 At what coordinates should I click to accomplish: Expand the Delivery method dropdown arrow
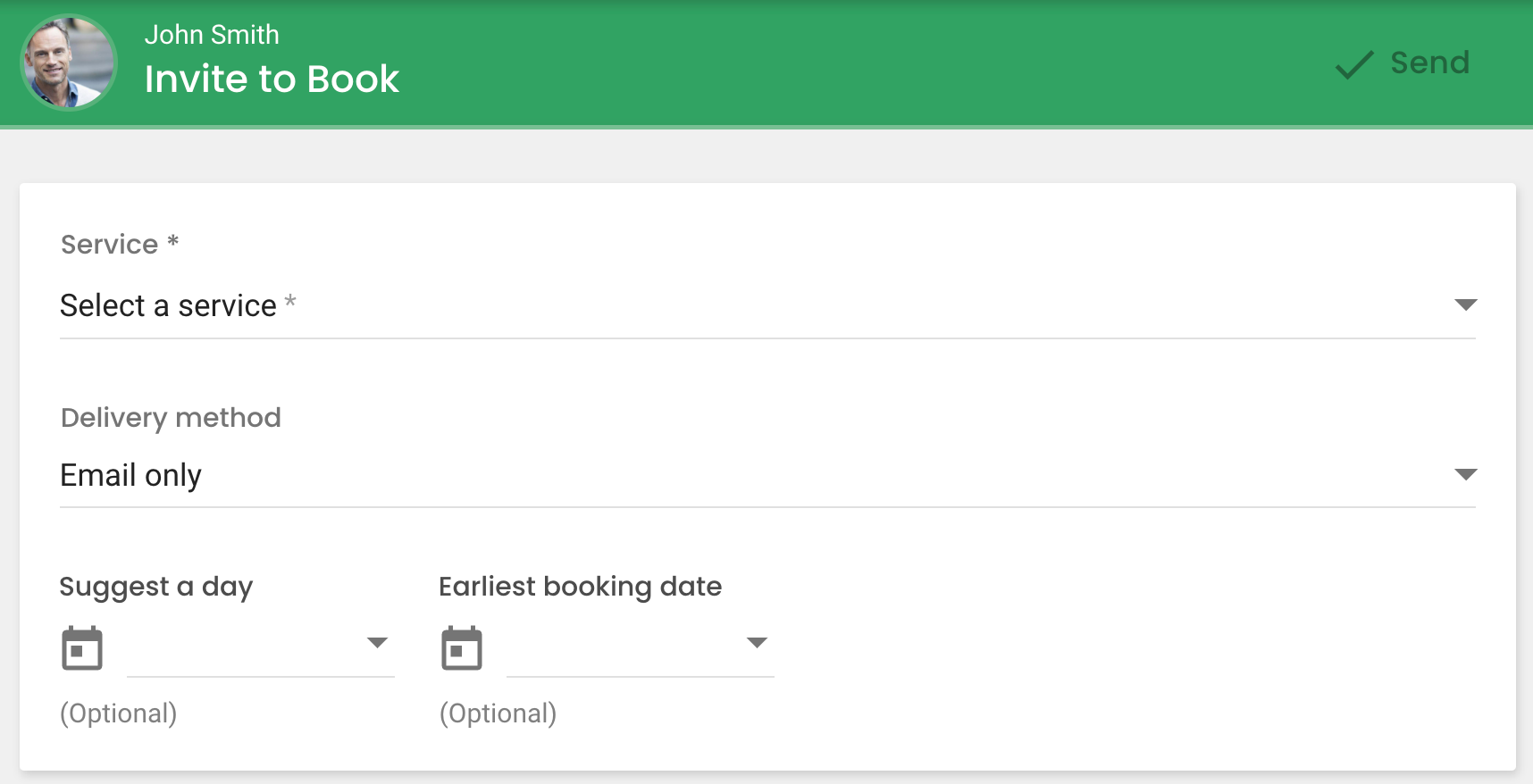[1465, 474]
